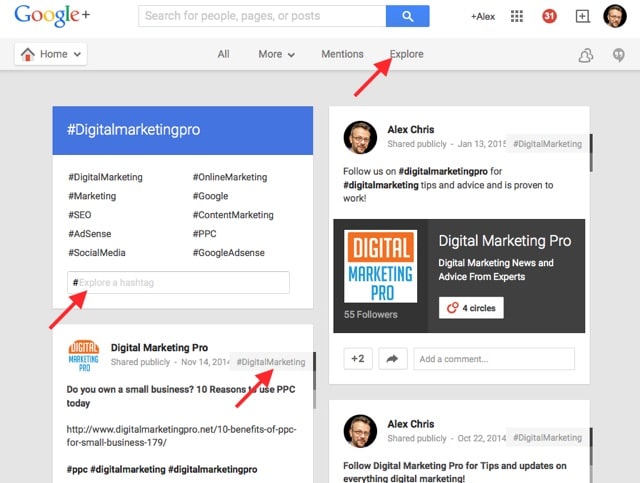640x483 pixels.
Task: Expand the Home dropdown menu
Action: (x=50, y=54)
